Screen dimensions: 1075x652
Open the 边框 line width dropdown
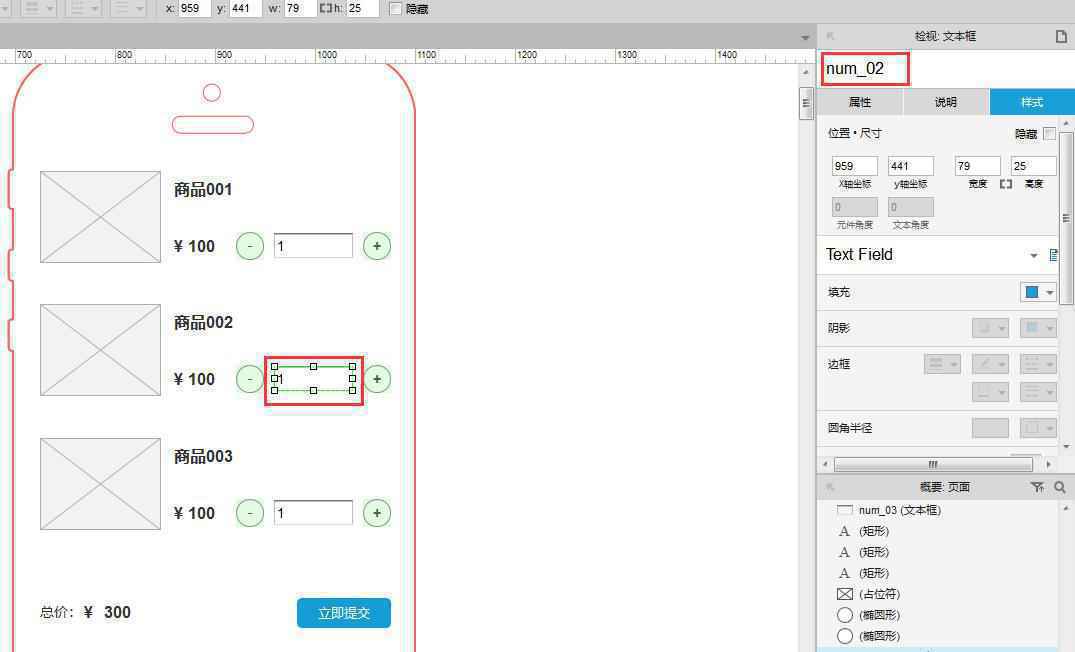pos(942,364)
